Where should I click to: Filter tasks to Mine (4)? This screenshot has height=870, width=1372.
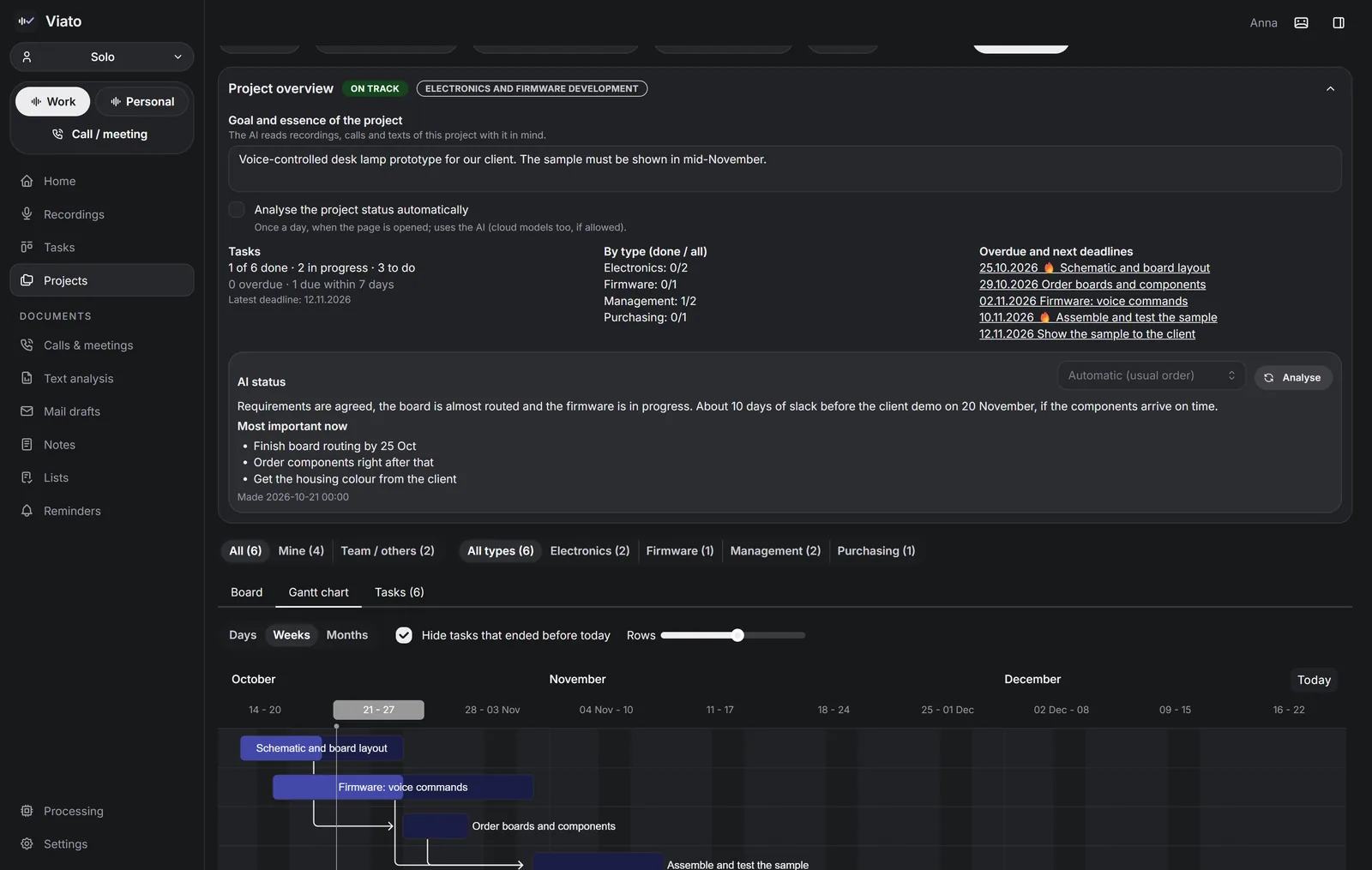[x=301, y=551]
